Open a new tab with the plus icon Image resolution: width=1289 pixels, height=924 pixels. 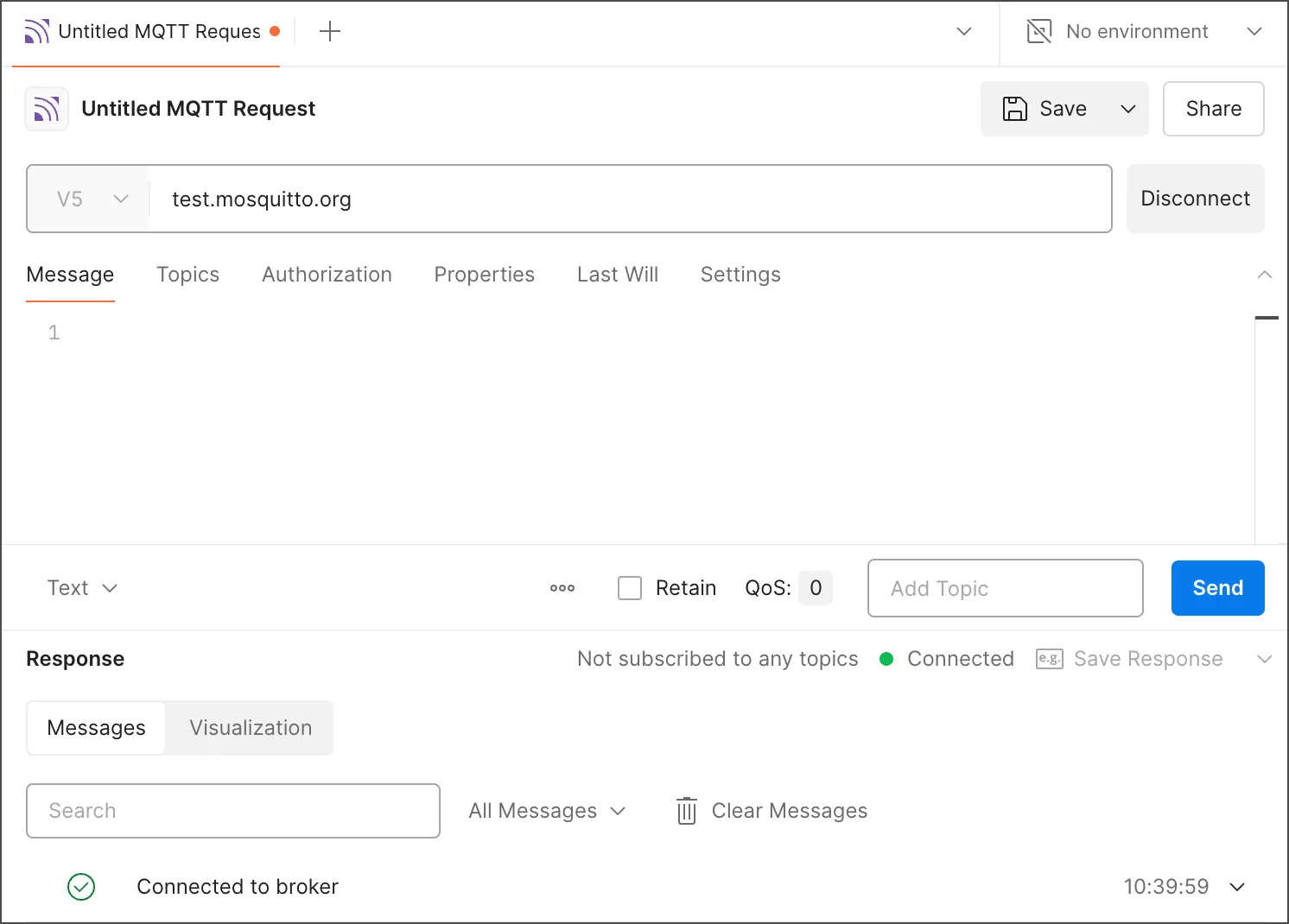330,32
